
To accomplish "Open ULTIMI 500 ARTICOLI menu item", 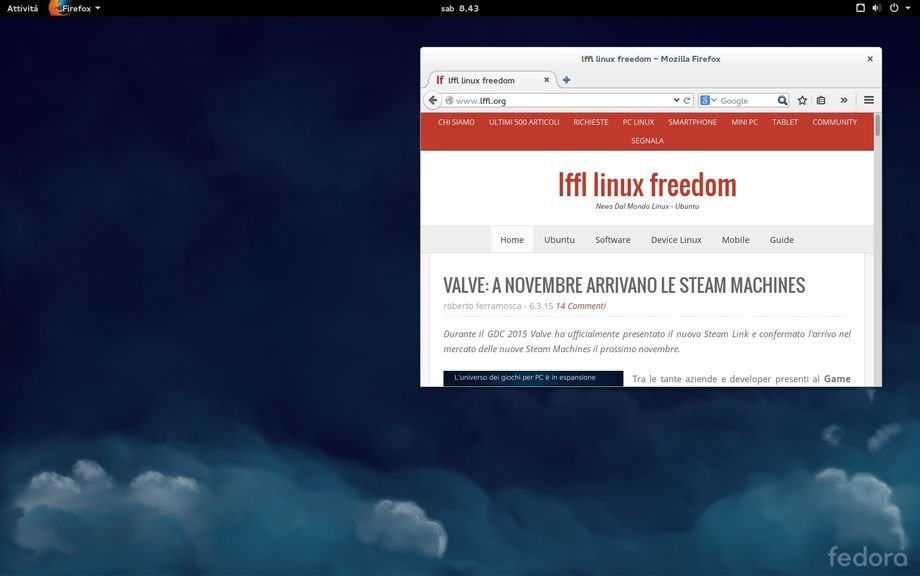I will (x=524, y=122).
